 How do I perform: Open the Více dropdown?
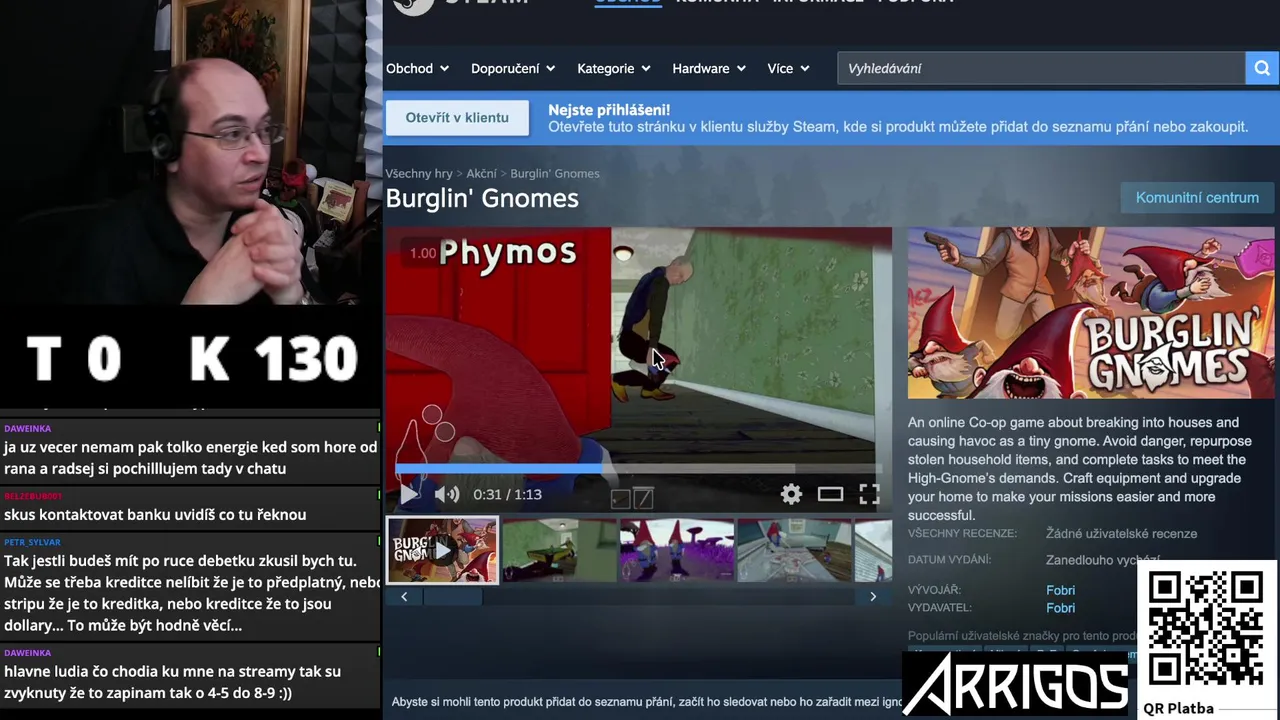pos(788,68)
